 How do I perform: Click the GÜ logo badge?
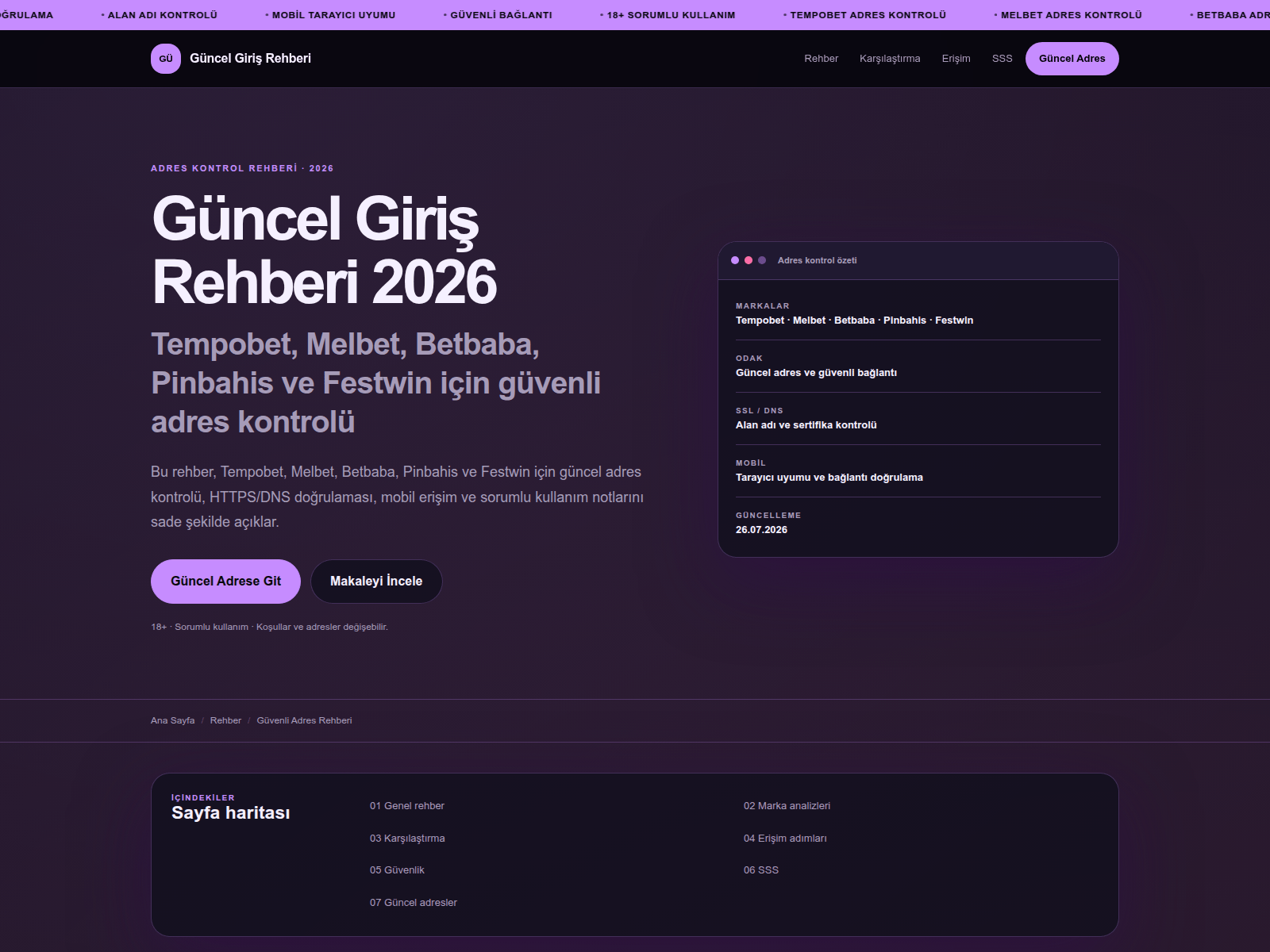coord(166,59)
